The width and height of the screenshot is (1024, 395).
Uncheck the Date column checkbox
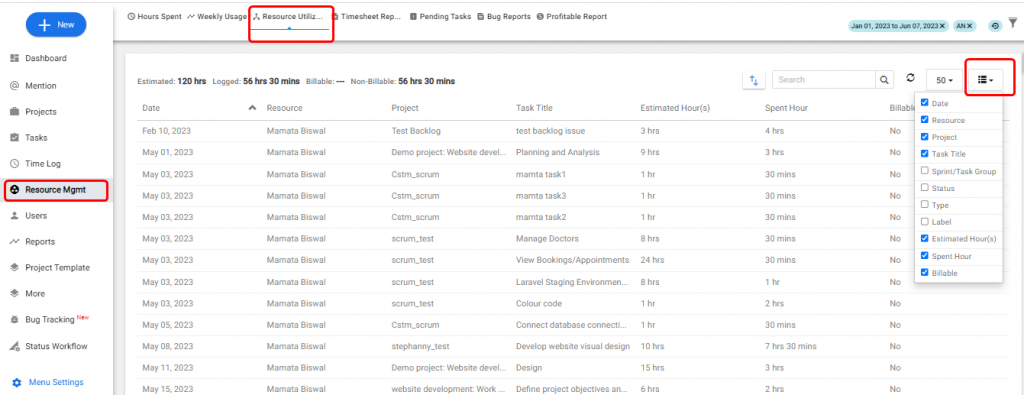coord(925,103)
